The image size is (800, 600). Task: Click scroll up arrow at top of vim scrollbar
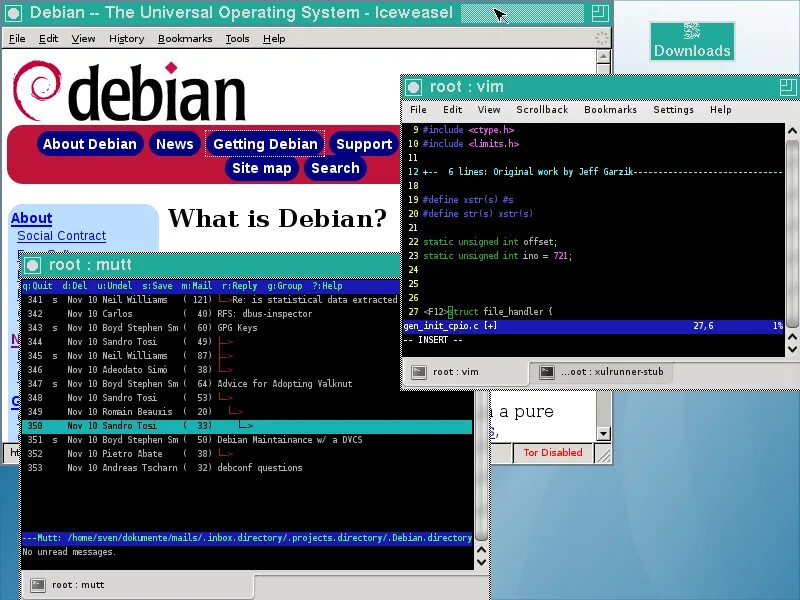point(792,131)
